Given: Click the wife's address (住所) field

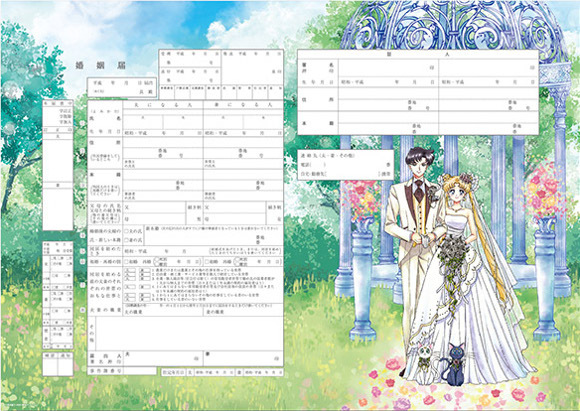Looking at the screenshot, I should pyautogui.click(x=243, y=148).
